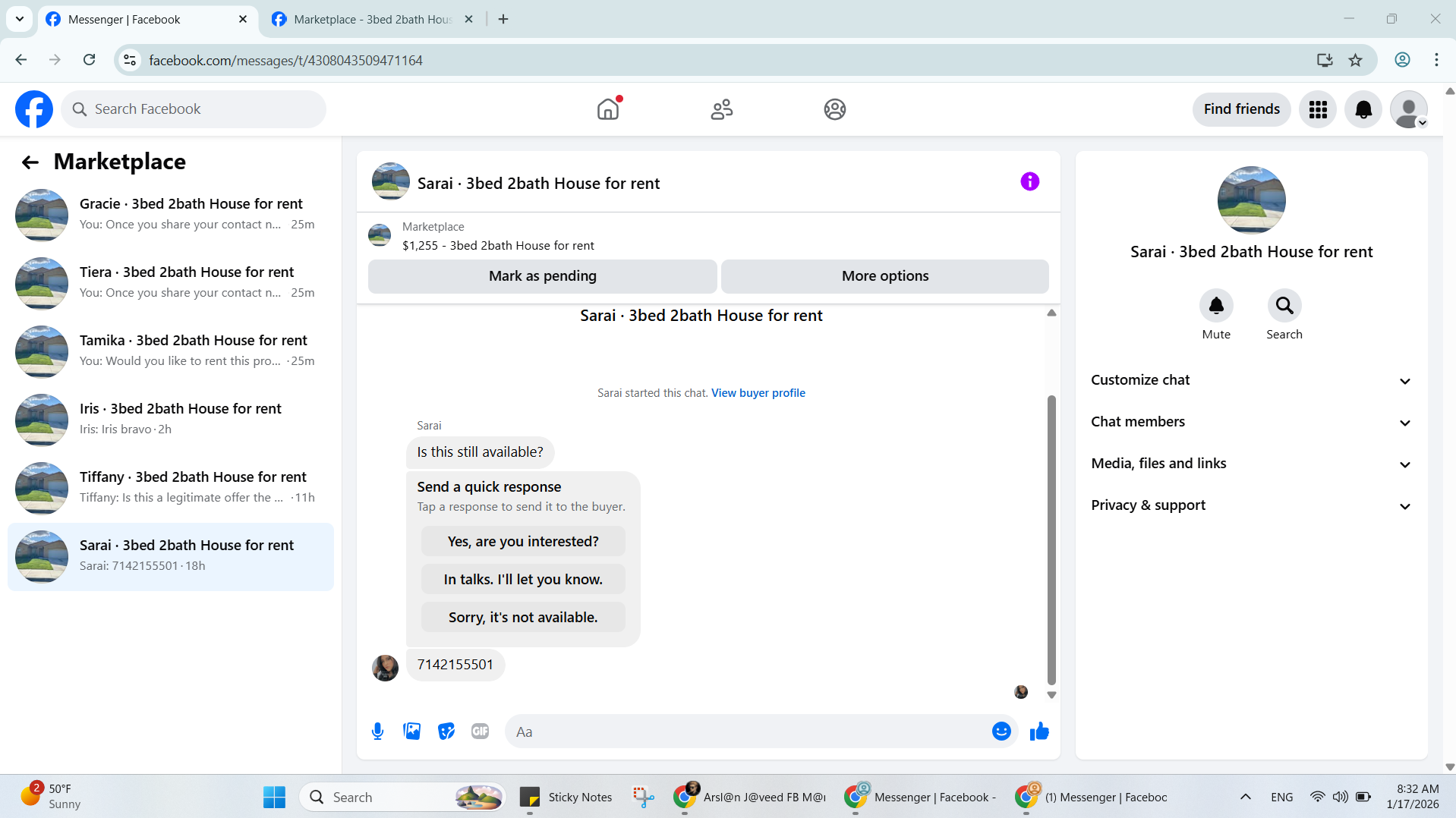
Task: Search within the conversation using the magnifier
Action: pyautogui.click(x=1284, y=305)
